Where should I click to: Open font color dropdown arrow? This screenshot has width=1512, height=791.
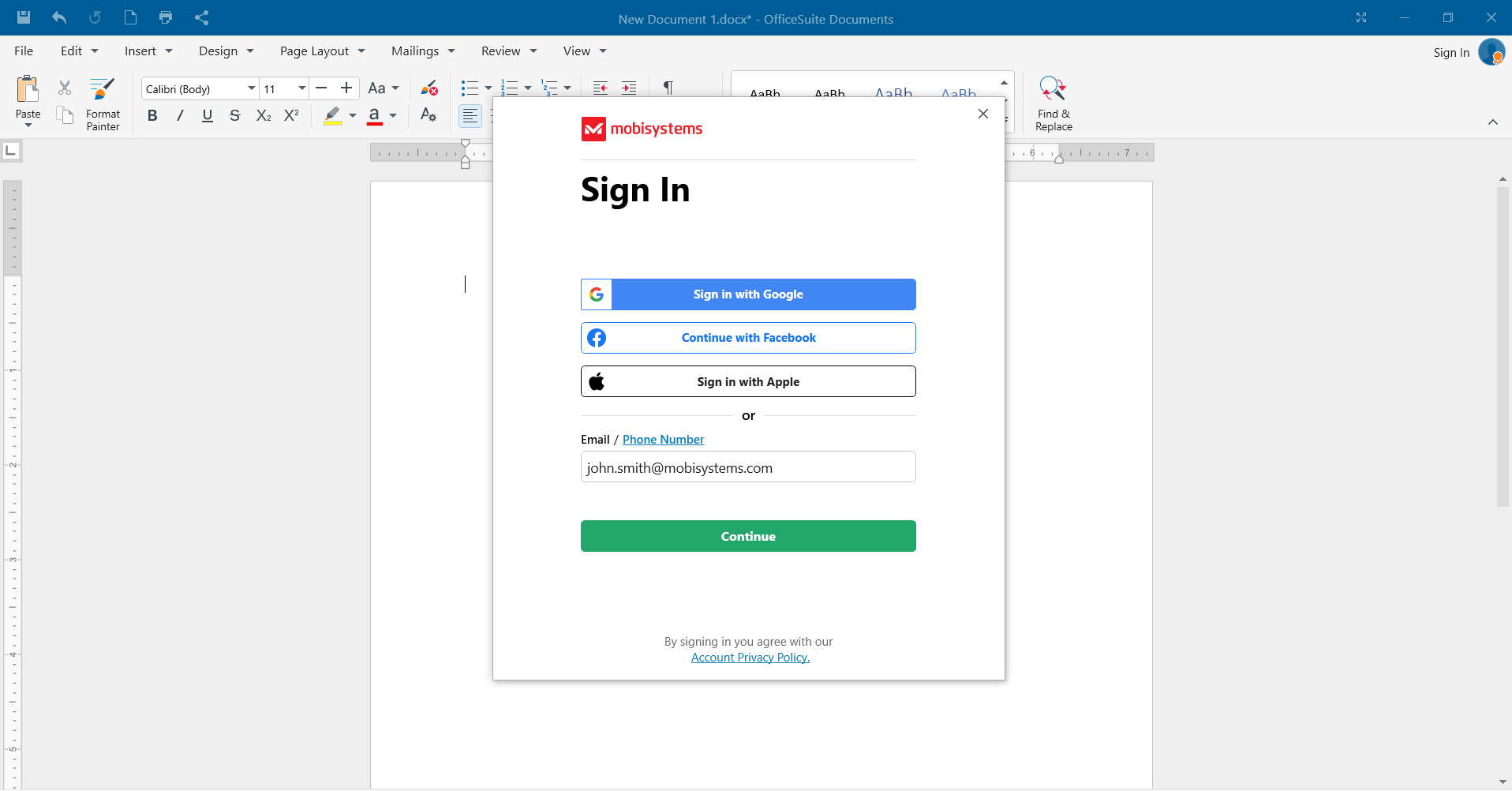393,116
